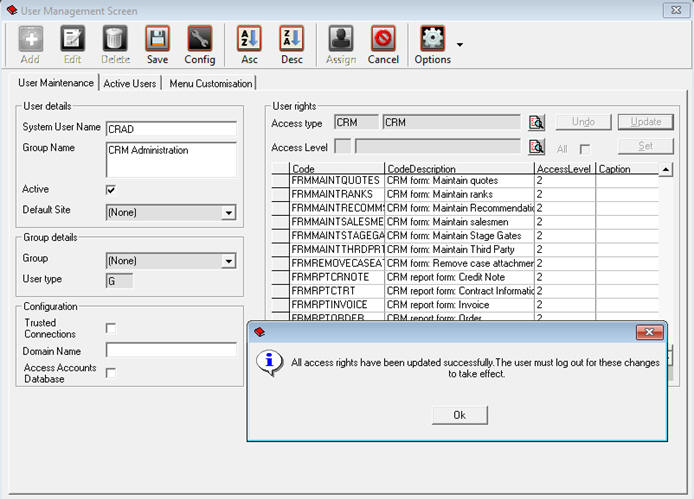Click the AccessLevel column header
Viewport: 694px width, 499px height.
(565, 169)
